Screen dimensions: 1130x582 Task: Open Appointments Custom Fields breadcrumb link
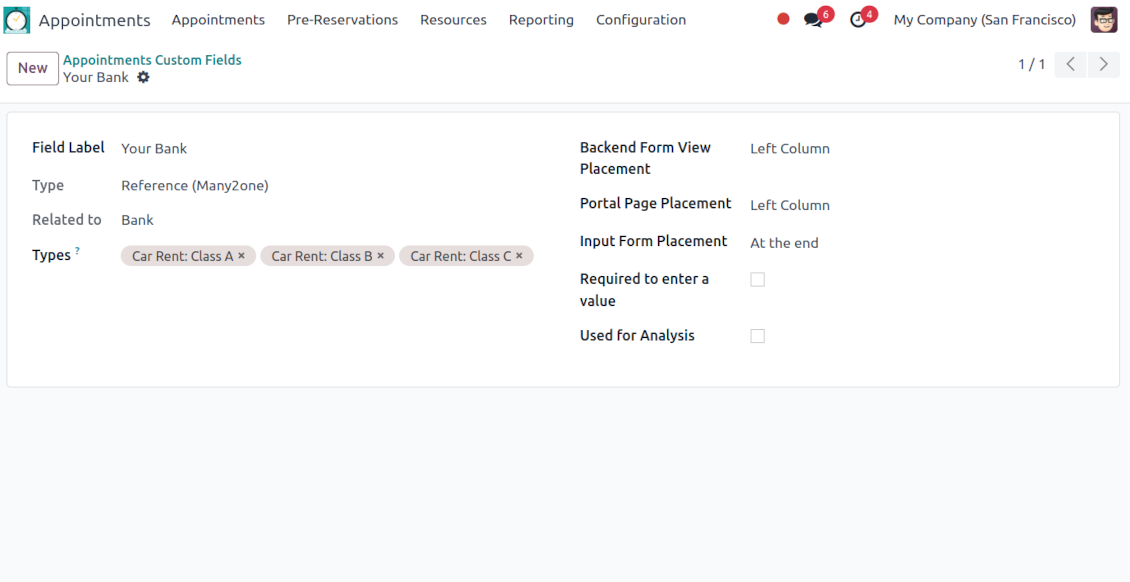click(x=152, y=60)
